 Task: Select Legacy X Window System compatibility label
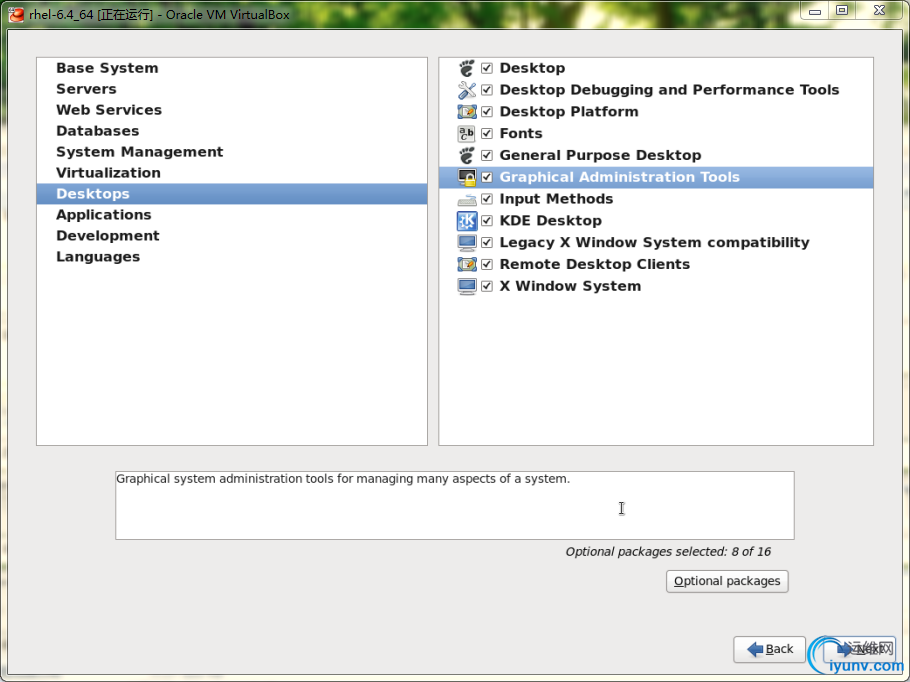click(x=654, y=243)
